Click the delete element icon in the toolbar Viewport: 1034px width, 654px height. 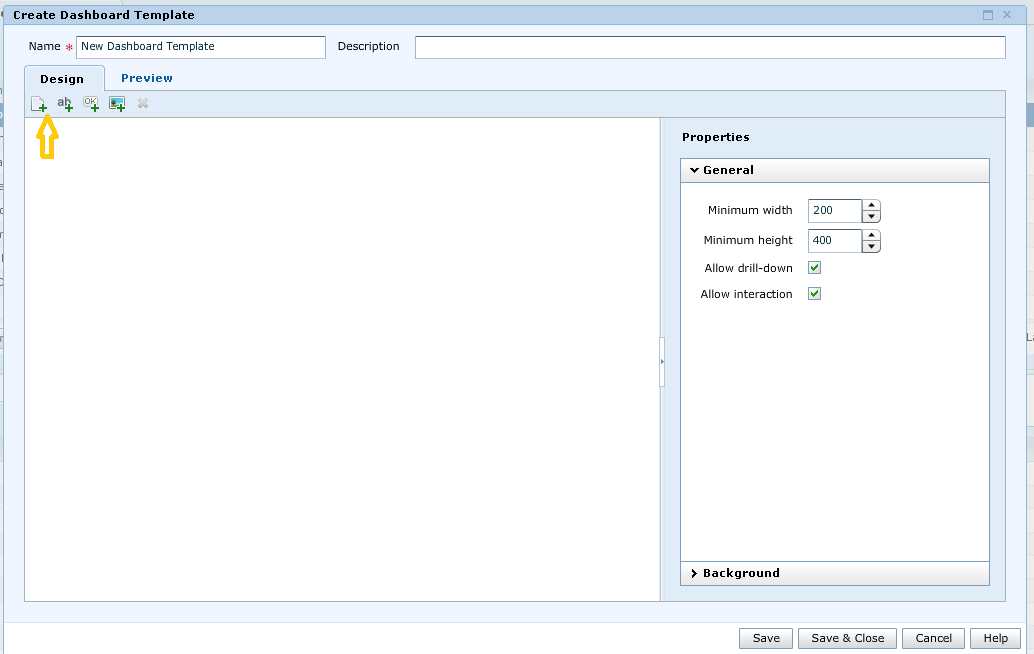tap(142, 103)
